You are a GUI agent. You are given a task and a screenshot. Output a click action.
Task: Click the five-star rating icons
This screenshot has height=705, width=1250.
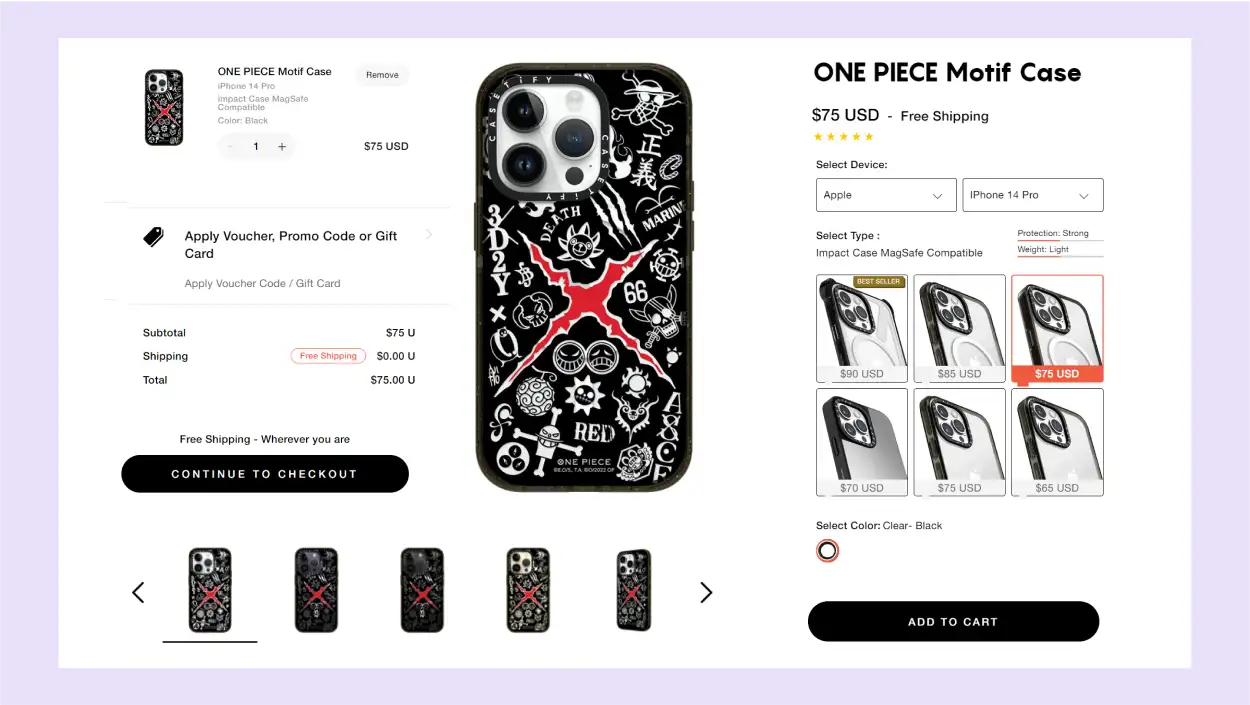pyautogui.click(x=843, y=137)
